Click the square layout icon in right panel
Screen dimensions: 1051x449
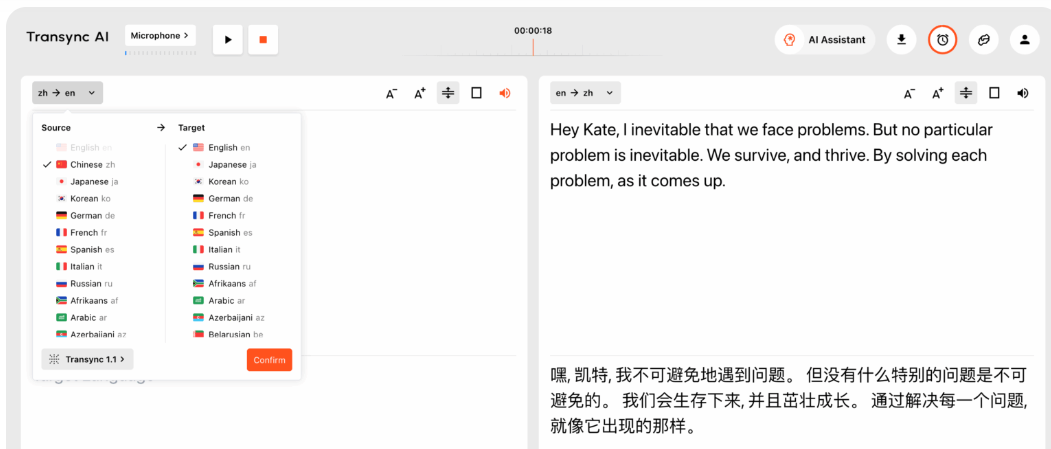995,93
